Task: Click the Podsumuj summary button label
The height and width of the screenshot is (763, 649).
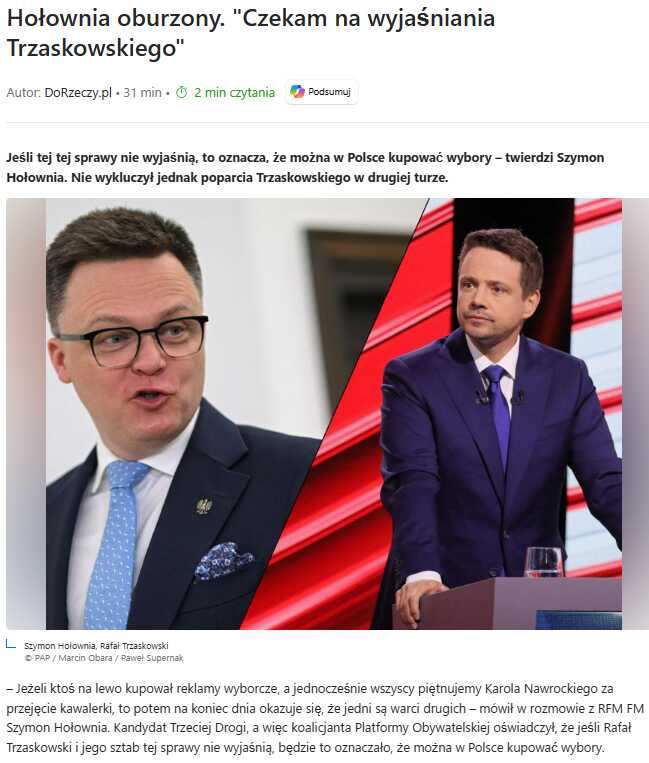Action: 329,92
